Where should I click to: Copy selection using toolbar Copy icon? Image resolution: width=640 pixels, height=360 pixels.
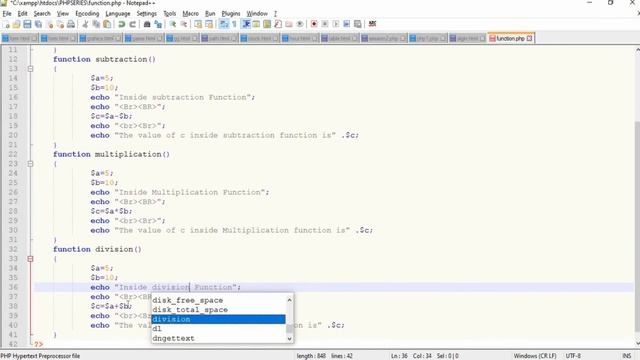click(x=96, y=24)
